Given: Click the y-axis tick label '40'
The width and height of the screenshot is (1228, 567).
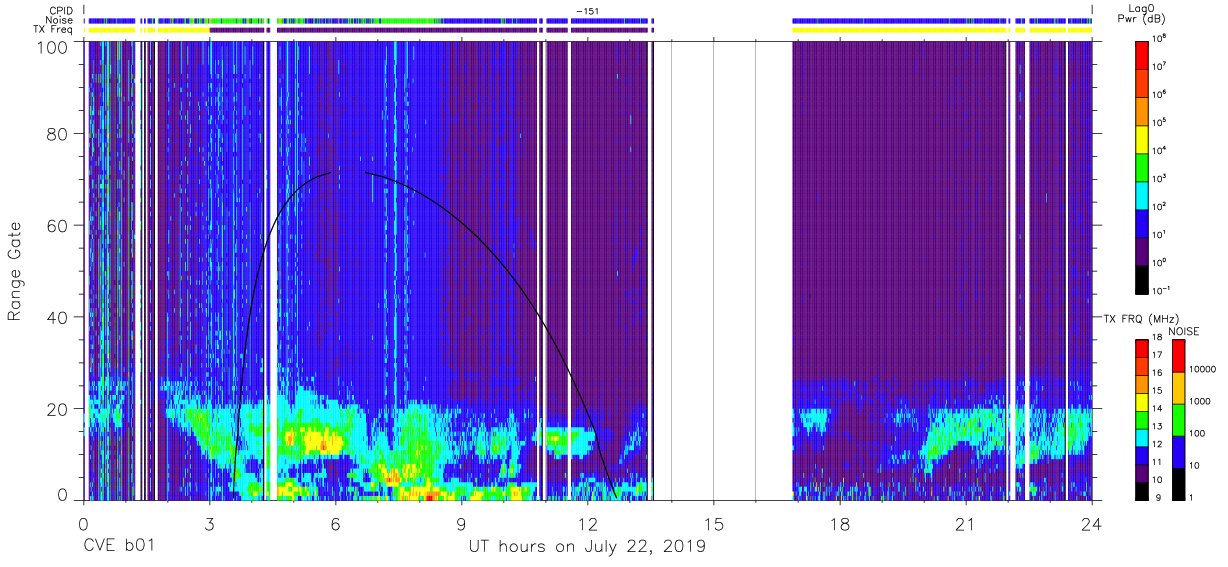Looking at the screenshot, I should [x=59, y=317].
